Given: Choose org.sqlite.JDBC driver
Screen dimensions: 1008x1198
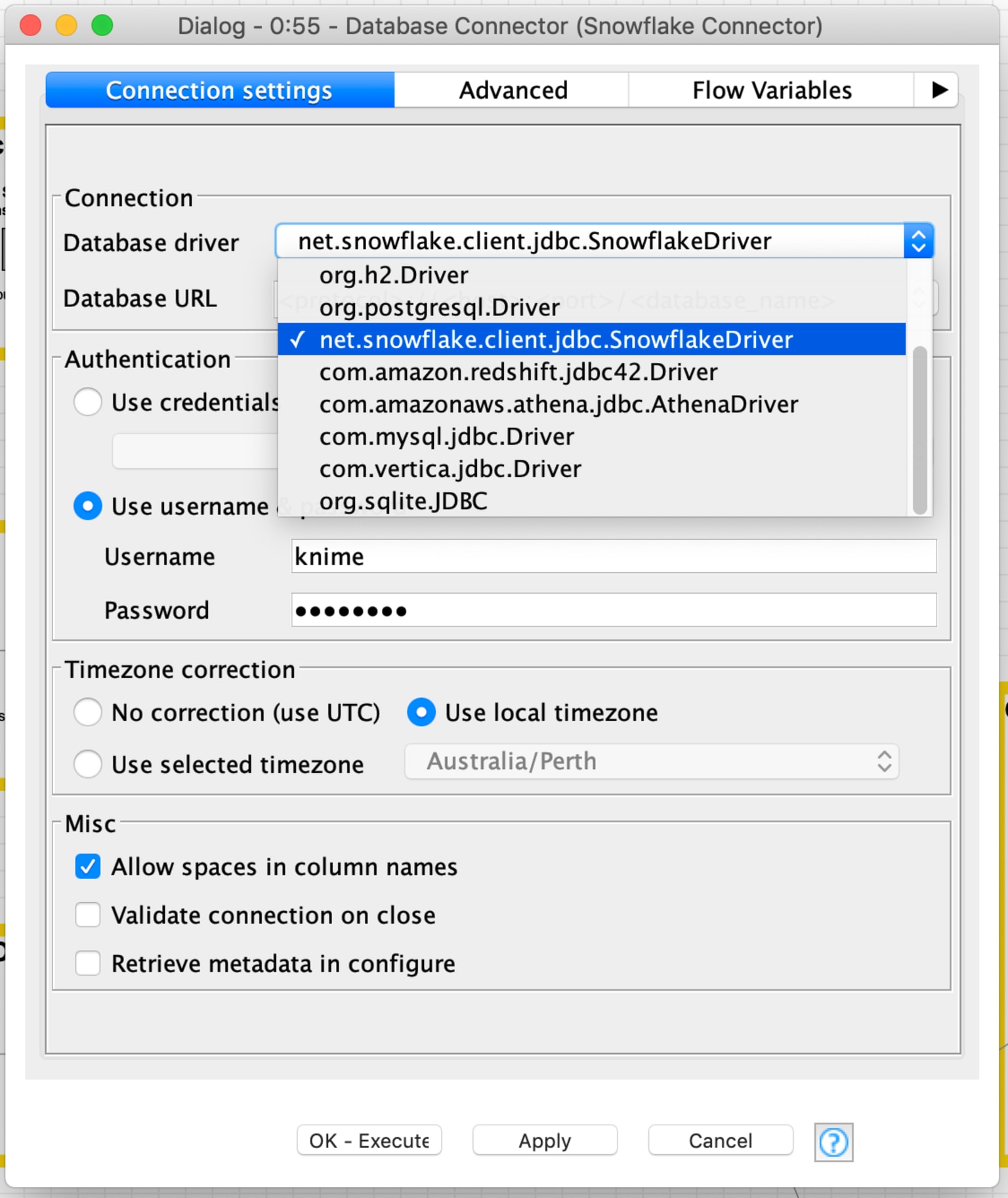Looking at the screenshot, I should coord(592,500).
